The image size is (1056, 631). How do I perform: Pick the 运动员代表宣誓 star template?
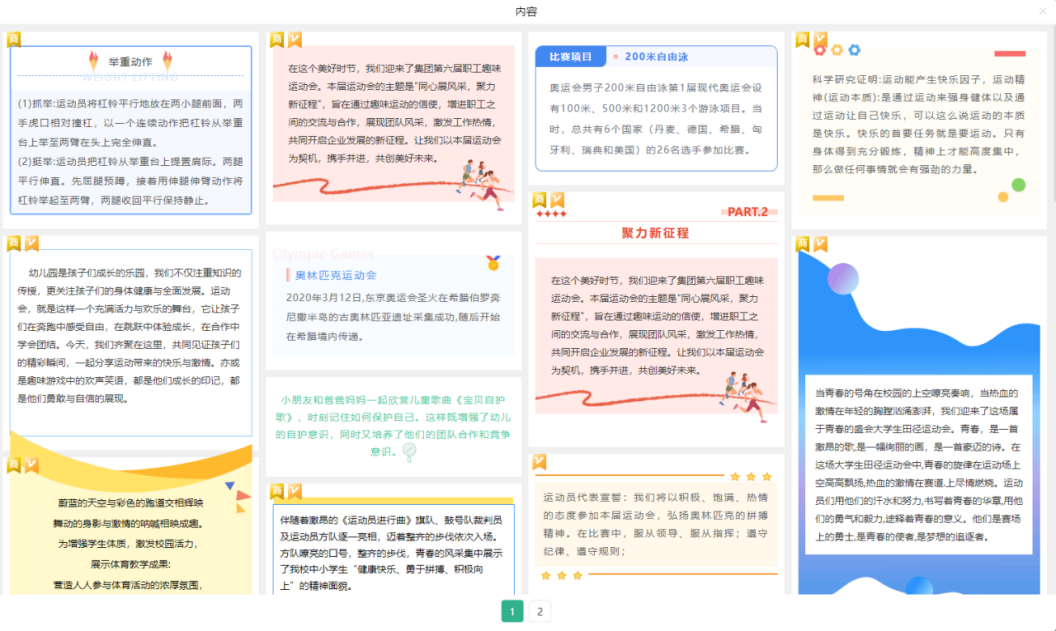(656, 525)
